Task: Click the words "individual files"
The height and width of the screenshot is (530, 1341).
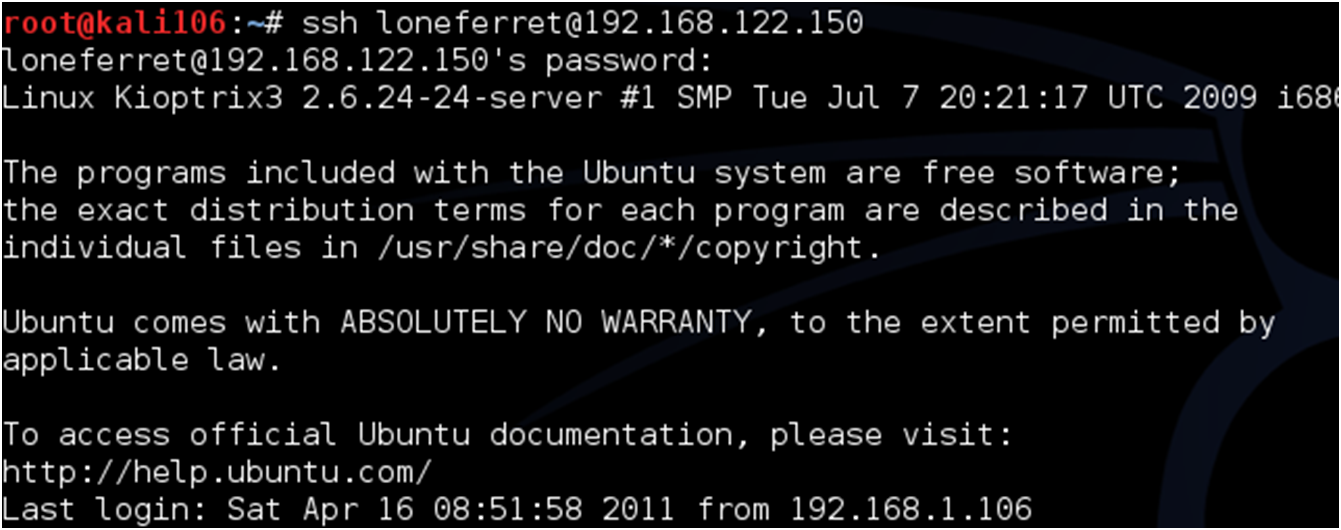Action: click(151, 248)
